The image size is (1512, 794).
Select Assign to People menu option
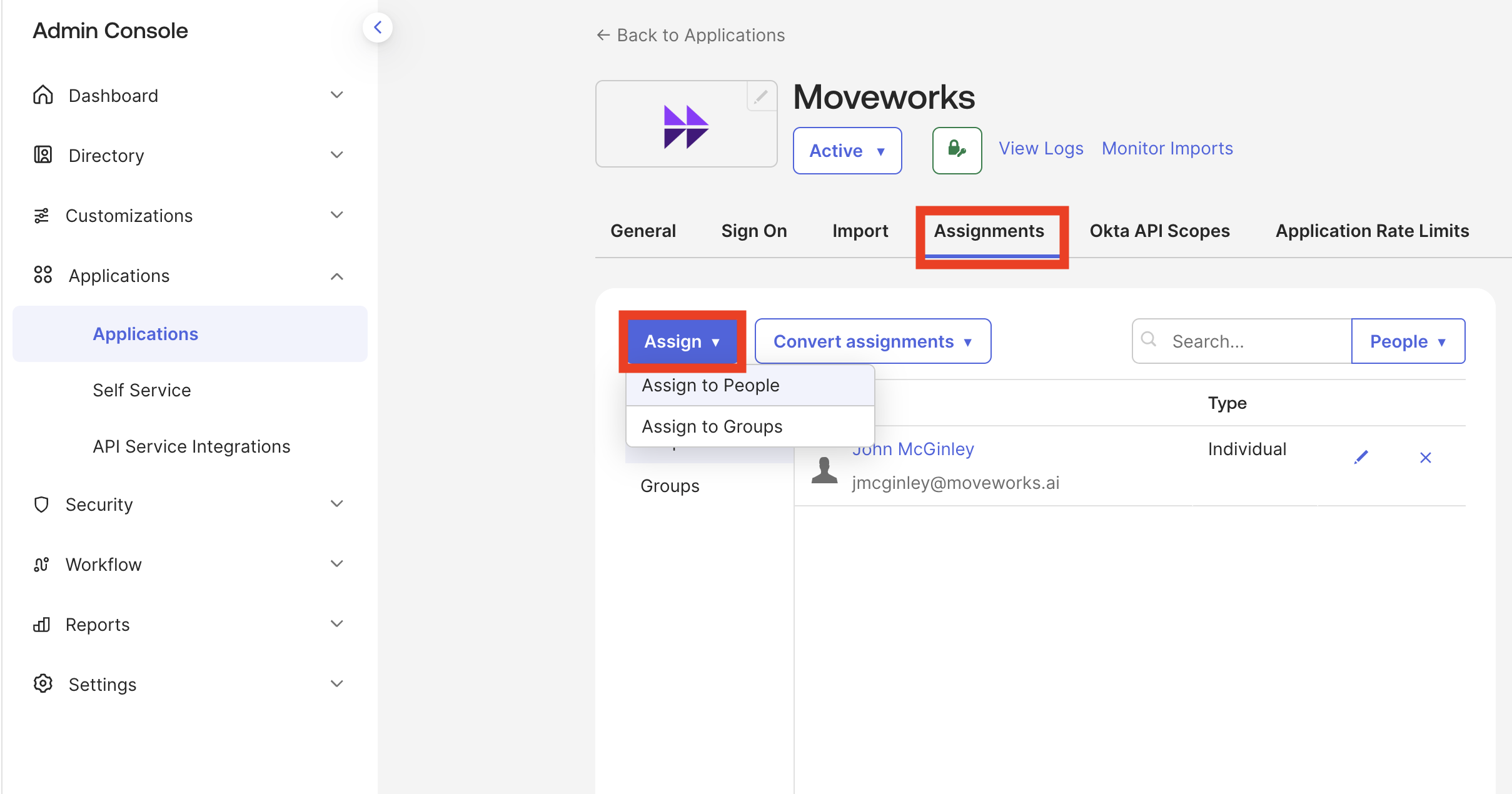point(710,385)
